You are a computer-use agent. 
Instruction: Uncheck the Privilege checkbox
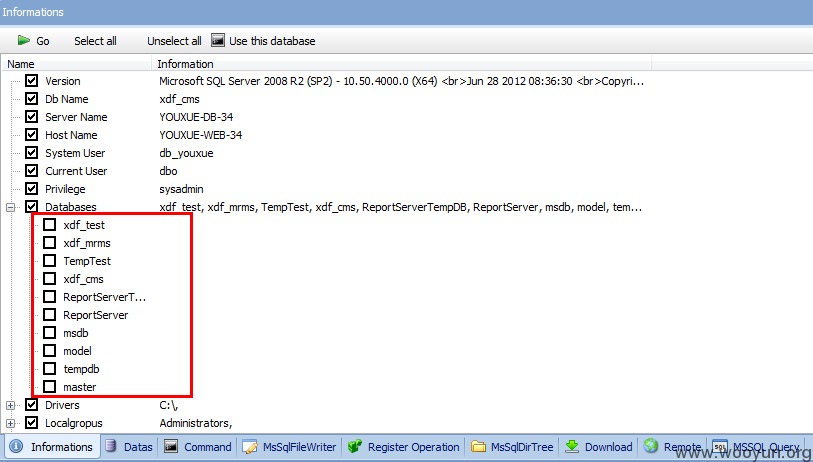32,189
